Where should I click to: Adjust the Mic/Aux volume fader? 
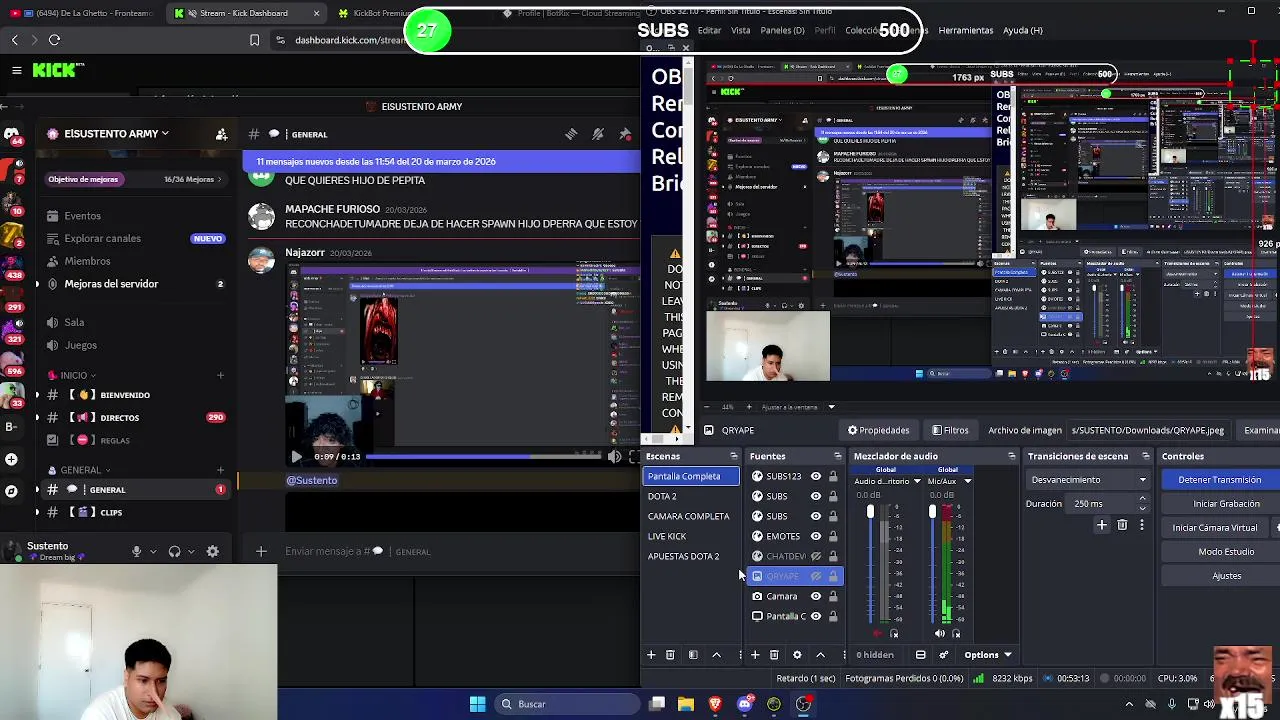[x=932, y=512]
